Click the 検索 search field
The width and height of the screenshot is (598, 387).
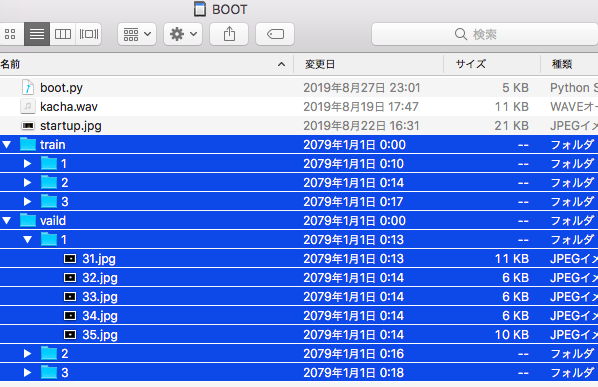[x=485, y=34]
